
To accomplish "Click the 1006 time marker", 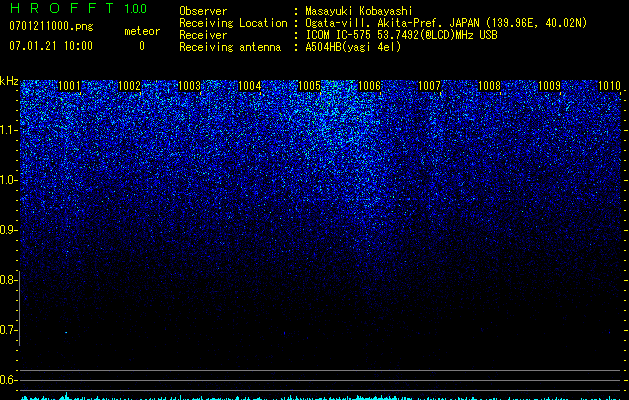I will coord(369,86).
